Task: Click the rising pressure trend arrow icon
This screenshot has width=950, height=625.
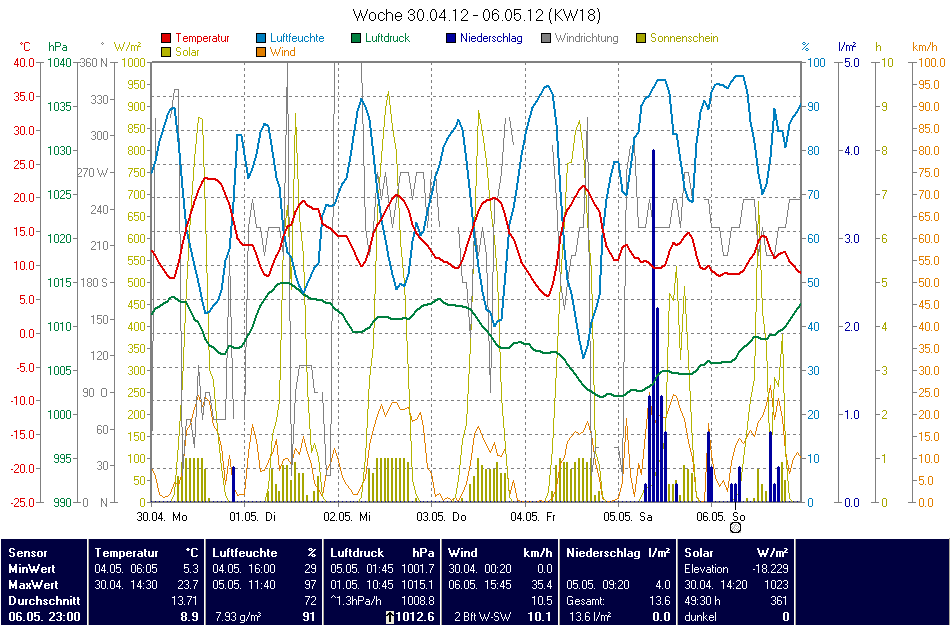Action: coord(390,617)
